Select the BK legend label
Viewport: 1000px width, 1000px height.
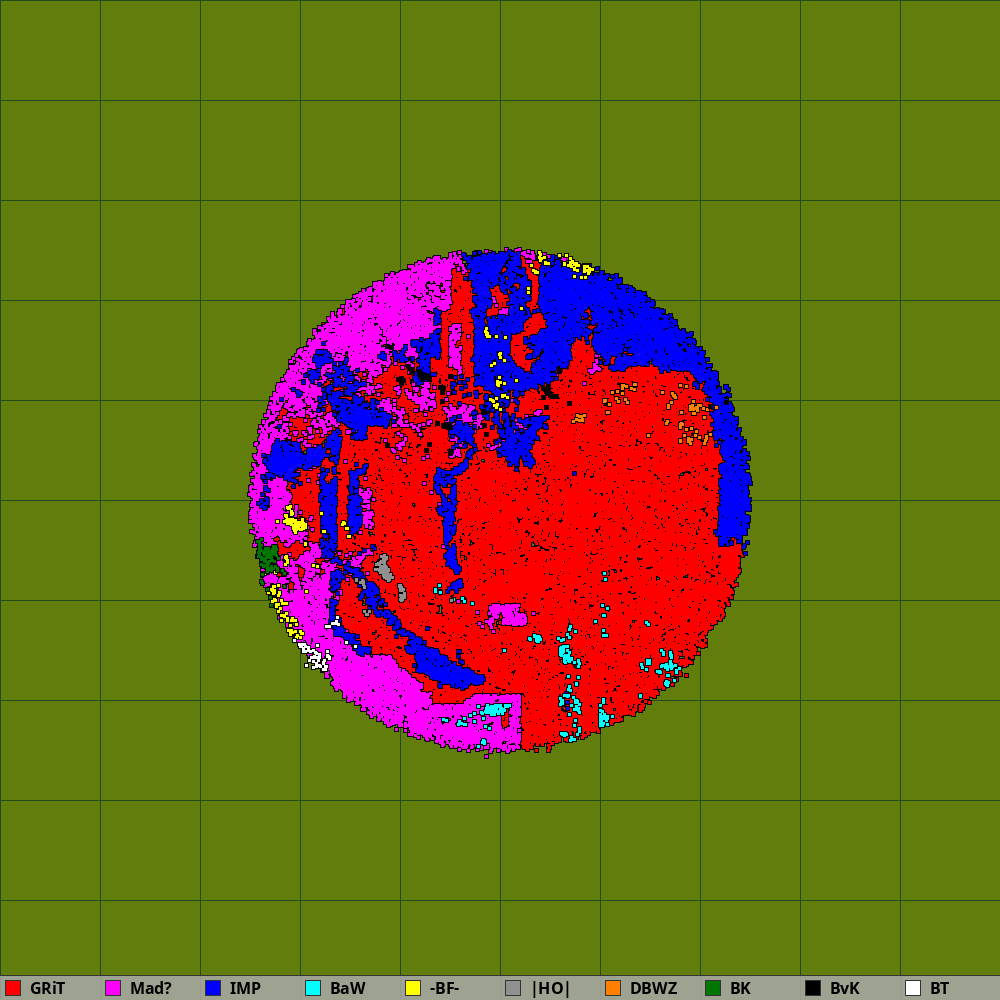pyautogui.click(x=740, y=988)
